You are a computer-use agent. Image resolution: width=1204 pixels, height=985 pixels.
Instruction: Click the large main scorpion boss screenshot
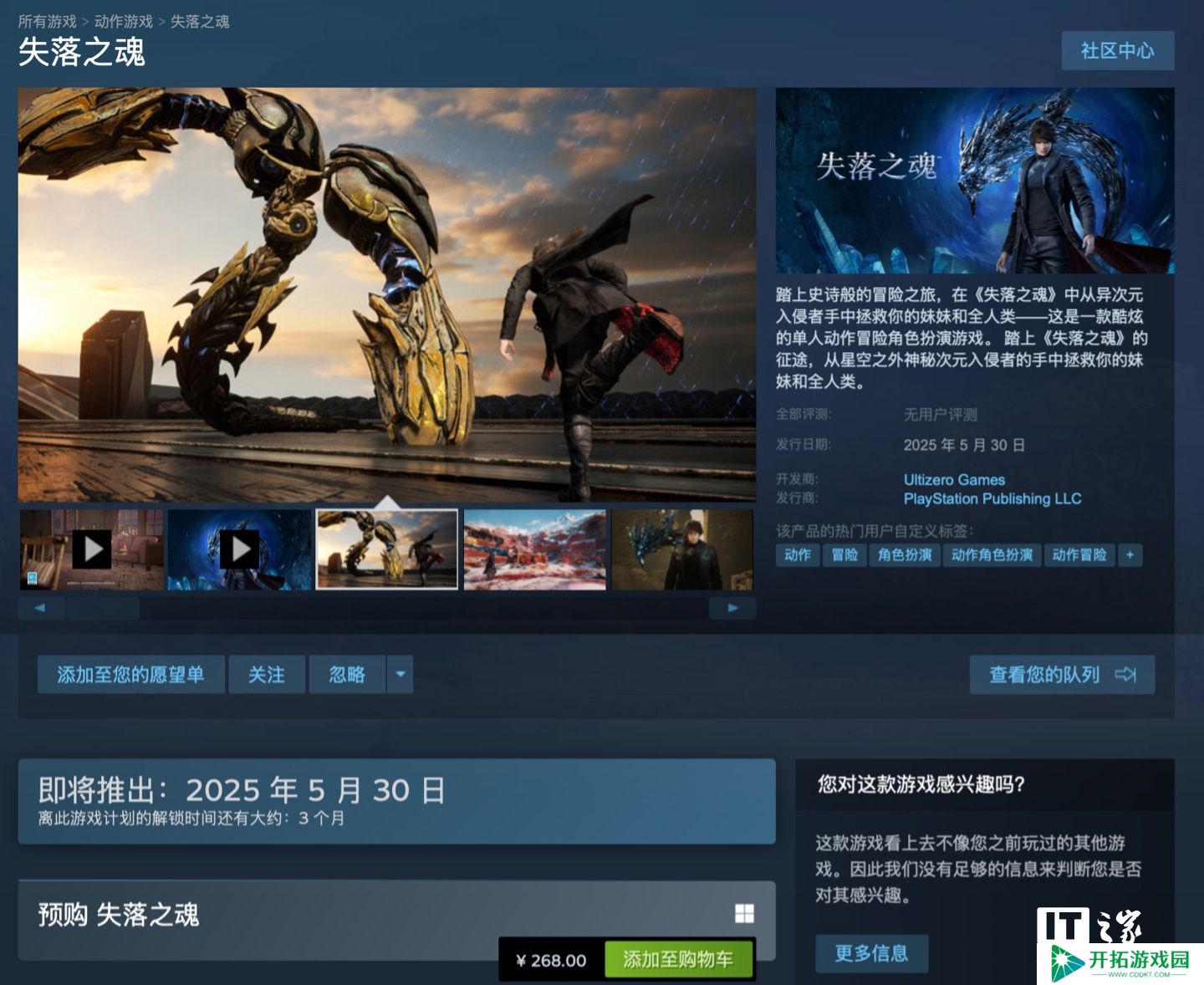point(387,295)
